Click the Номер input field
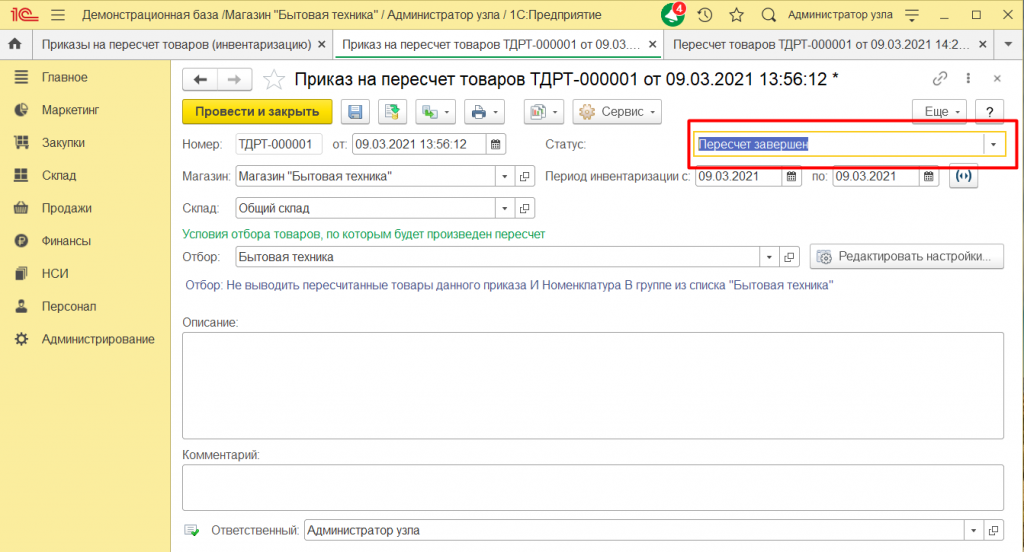This screenshot has height=552, width=1024. [x=279, y=144]
